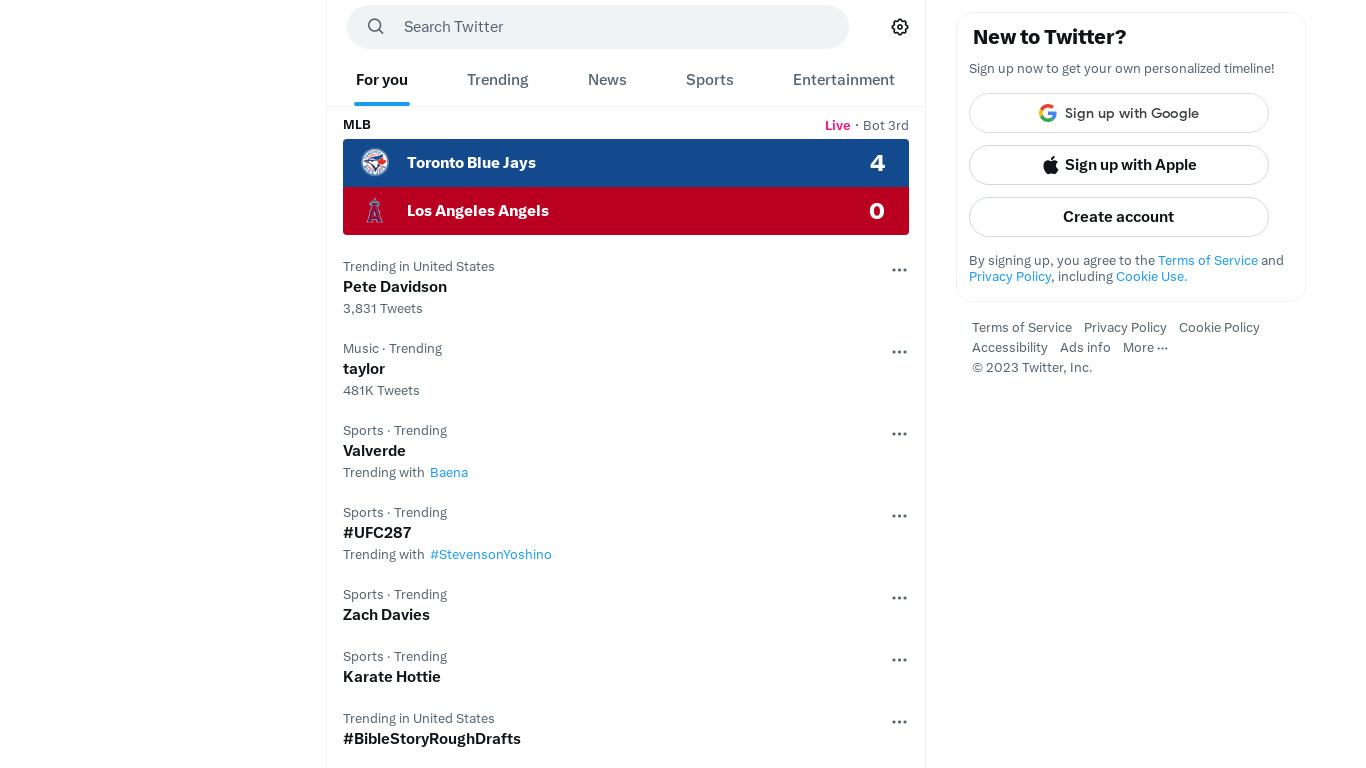Focus the Search Twitter input field

598,27
